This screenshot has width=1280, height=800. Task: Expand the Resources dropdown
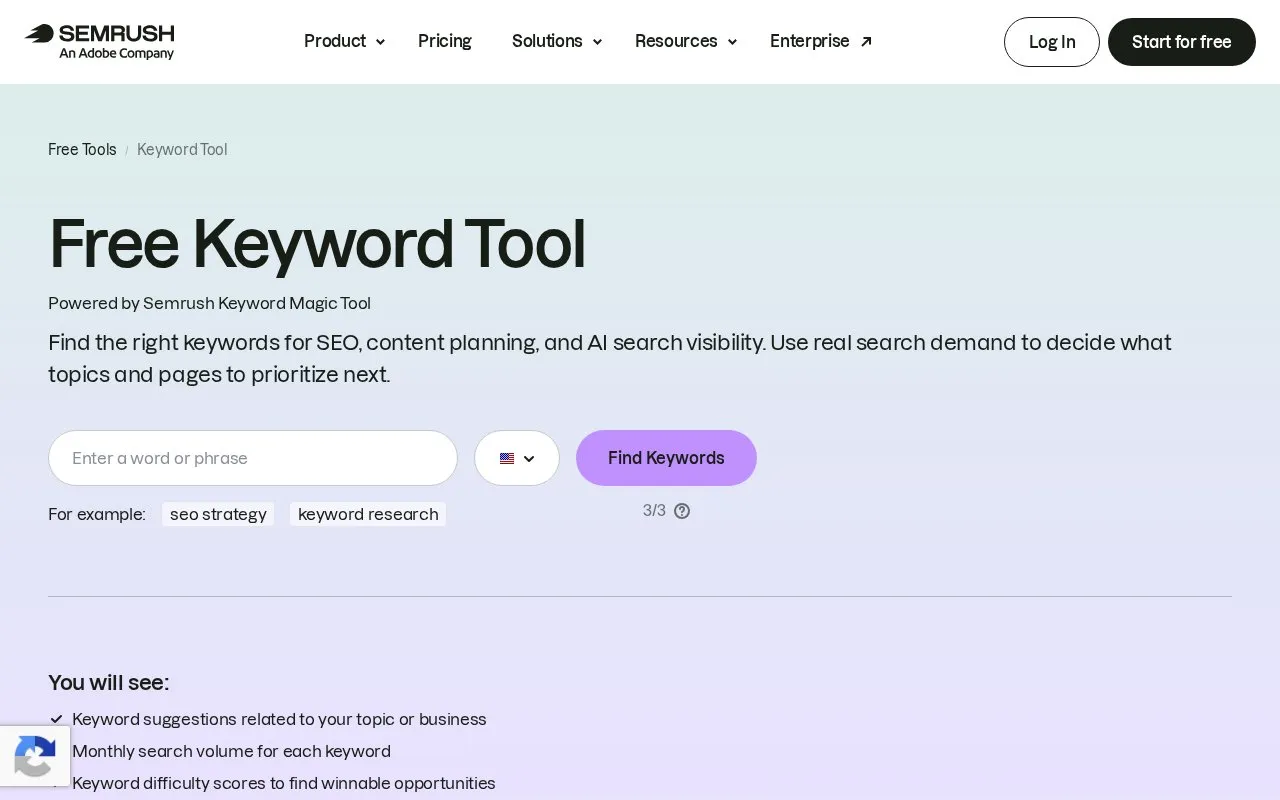pyautogui.click(x=686, y=41)
